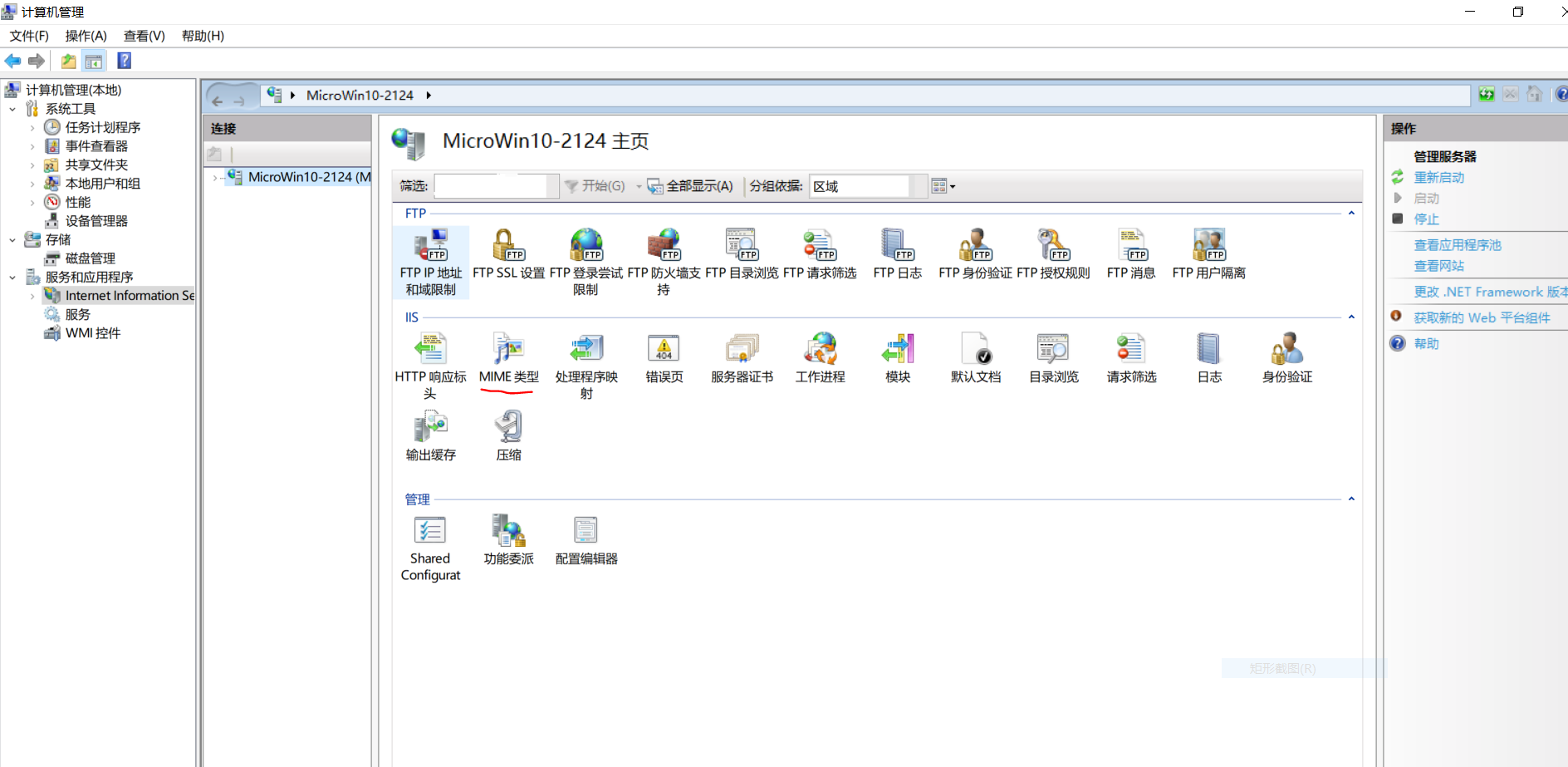Click the back arrow toolbar button
Image resolution: width=1568 pixels, height=767 pixels.
tap(12, 61)
